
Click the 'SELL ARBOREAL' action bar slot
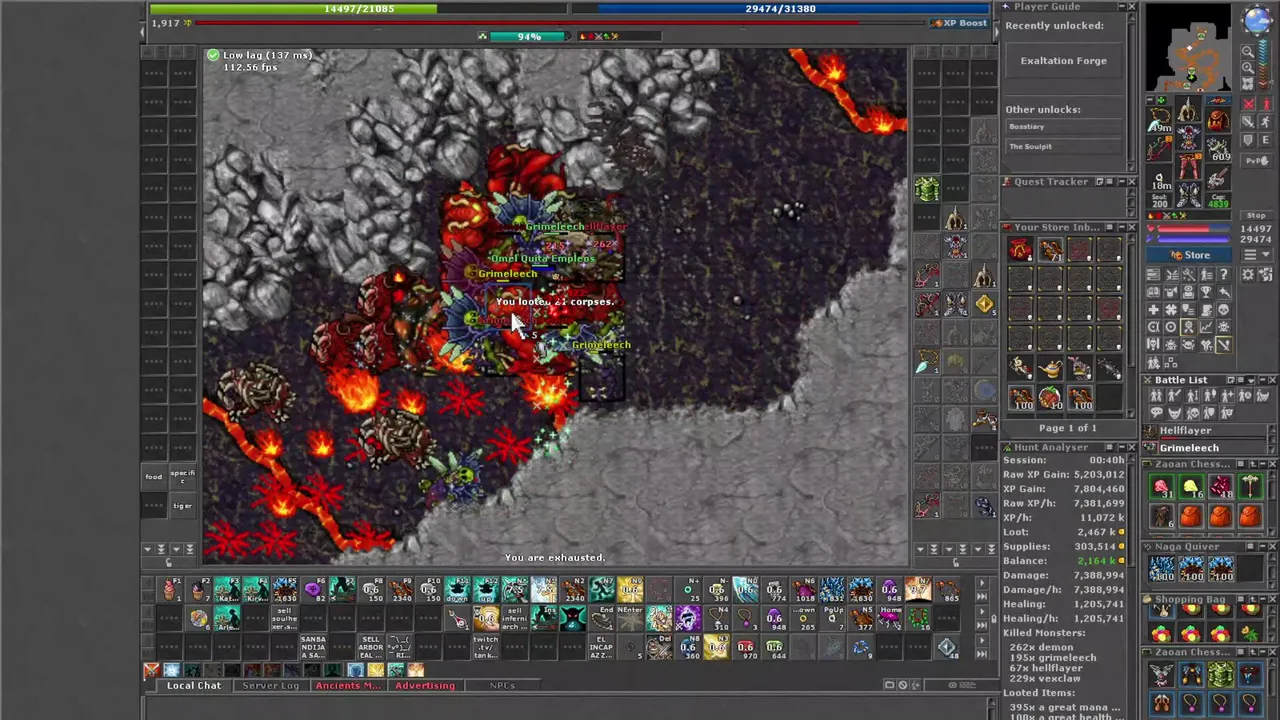click(370, 647)
